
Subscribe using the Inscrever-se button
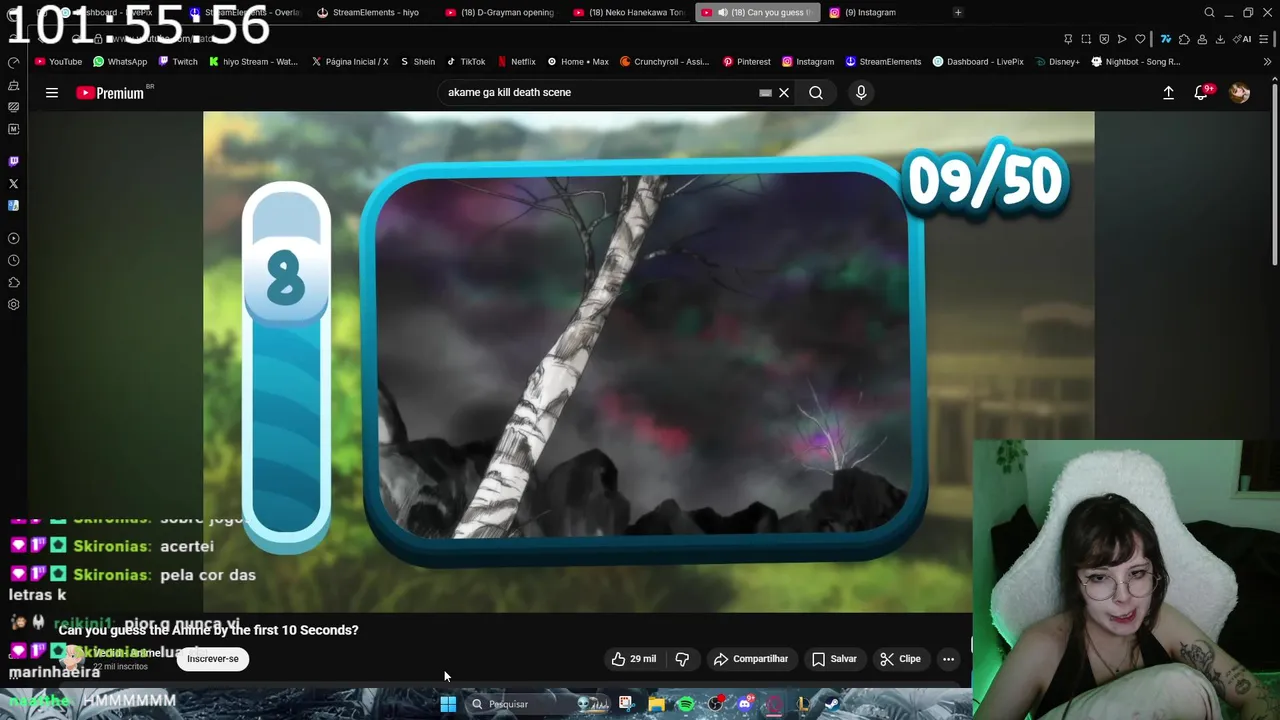pos(213,659)
